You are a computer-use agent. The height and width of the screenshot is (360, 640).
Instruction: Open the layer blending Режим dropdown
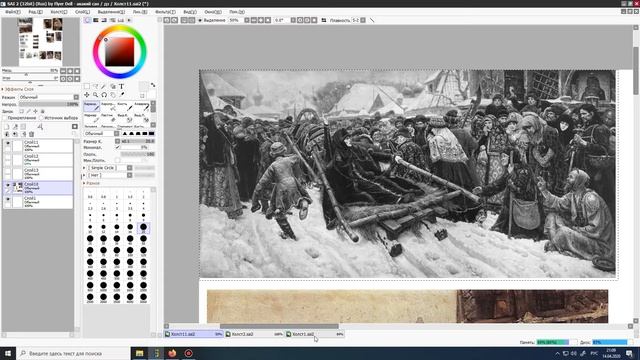pos(49,97)
